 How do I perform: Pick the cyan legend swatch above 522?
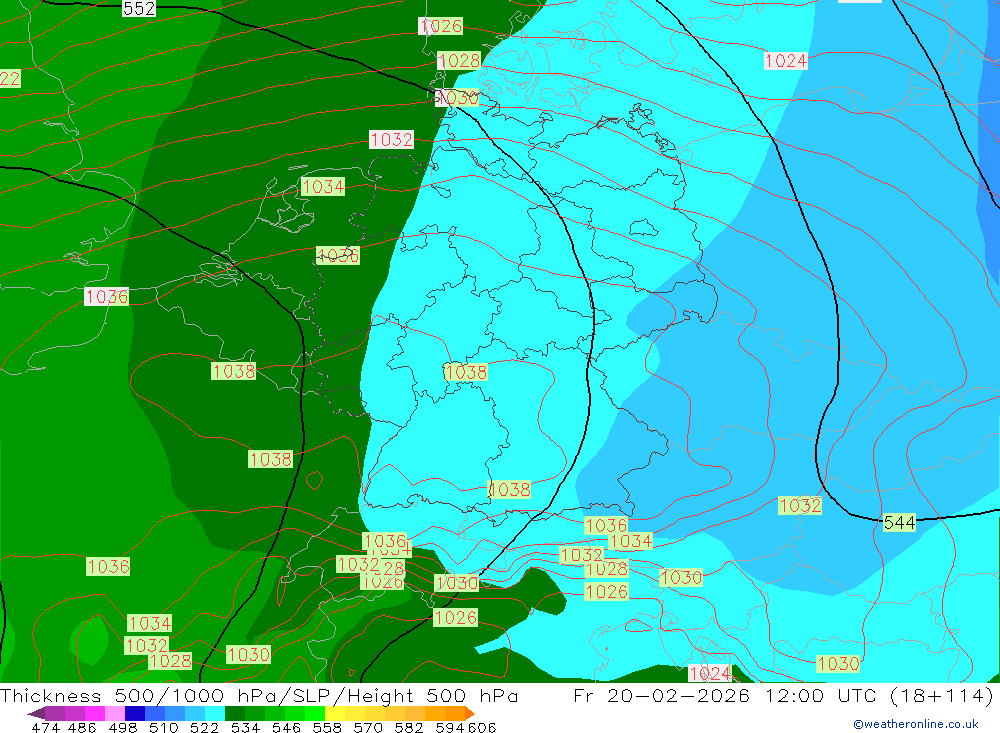click(x=214, y=713)
